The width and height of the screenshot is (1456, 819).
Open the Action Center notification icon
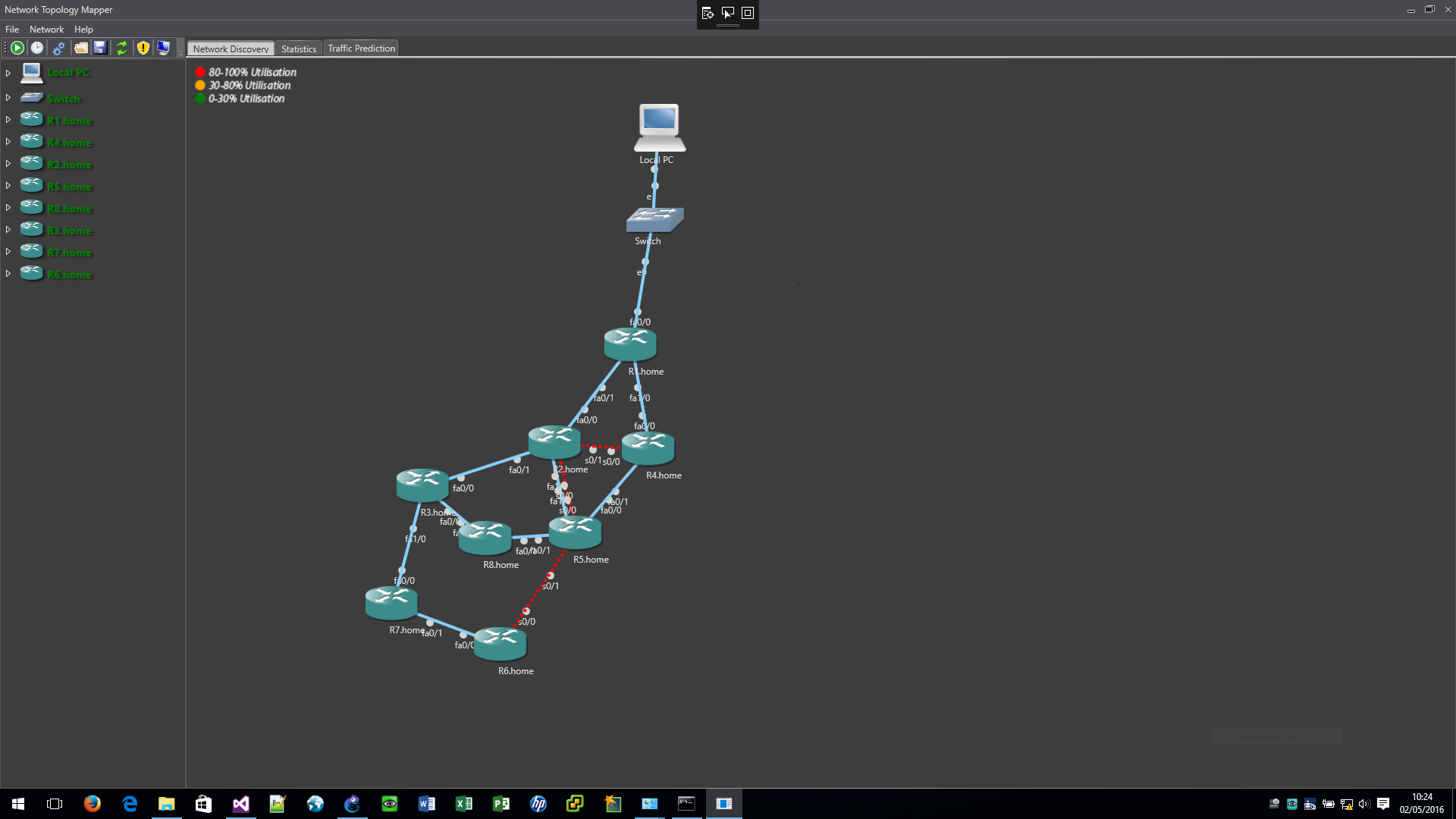click(x=1383, y=804)
